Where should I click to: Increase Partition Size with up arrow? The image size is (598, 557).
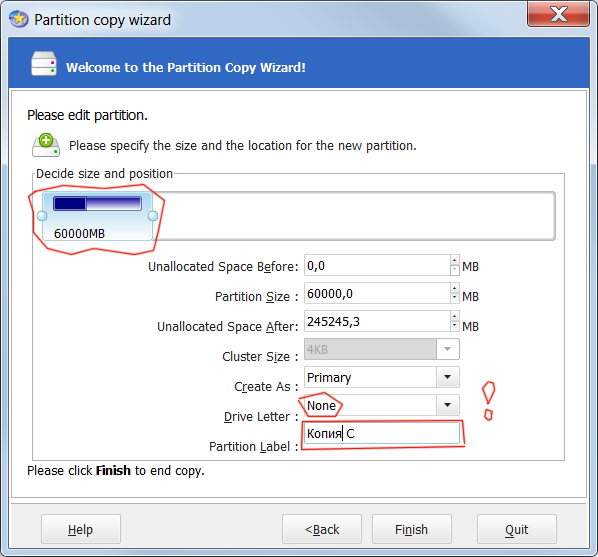point(454,288)
